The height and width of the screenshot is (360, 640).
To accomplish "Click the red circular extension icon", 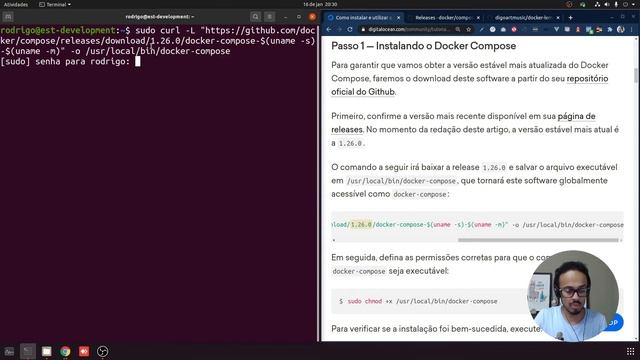I will click(x=514, y=29).
